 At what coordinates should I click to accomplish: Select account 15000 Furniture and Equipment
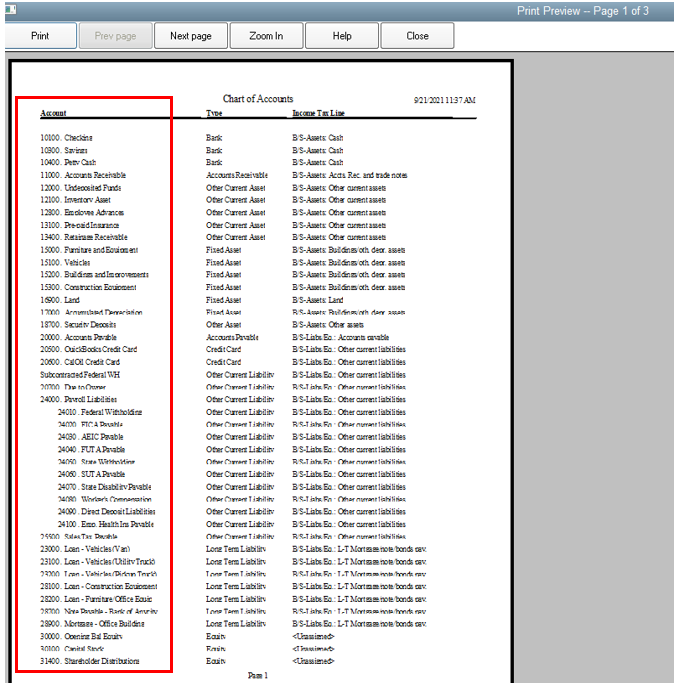tap(89, 250)
